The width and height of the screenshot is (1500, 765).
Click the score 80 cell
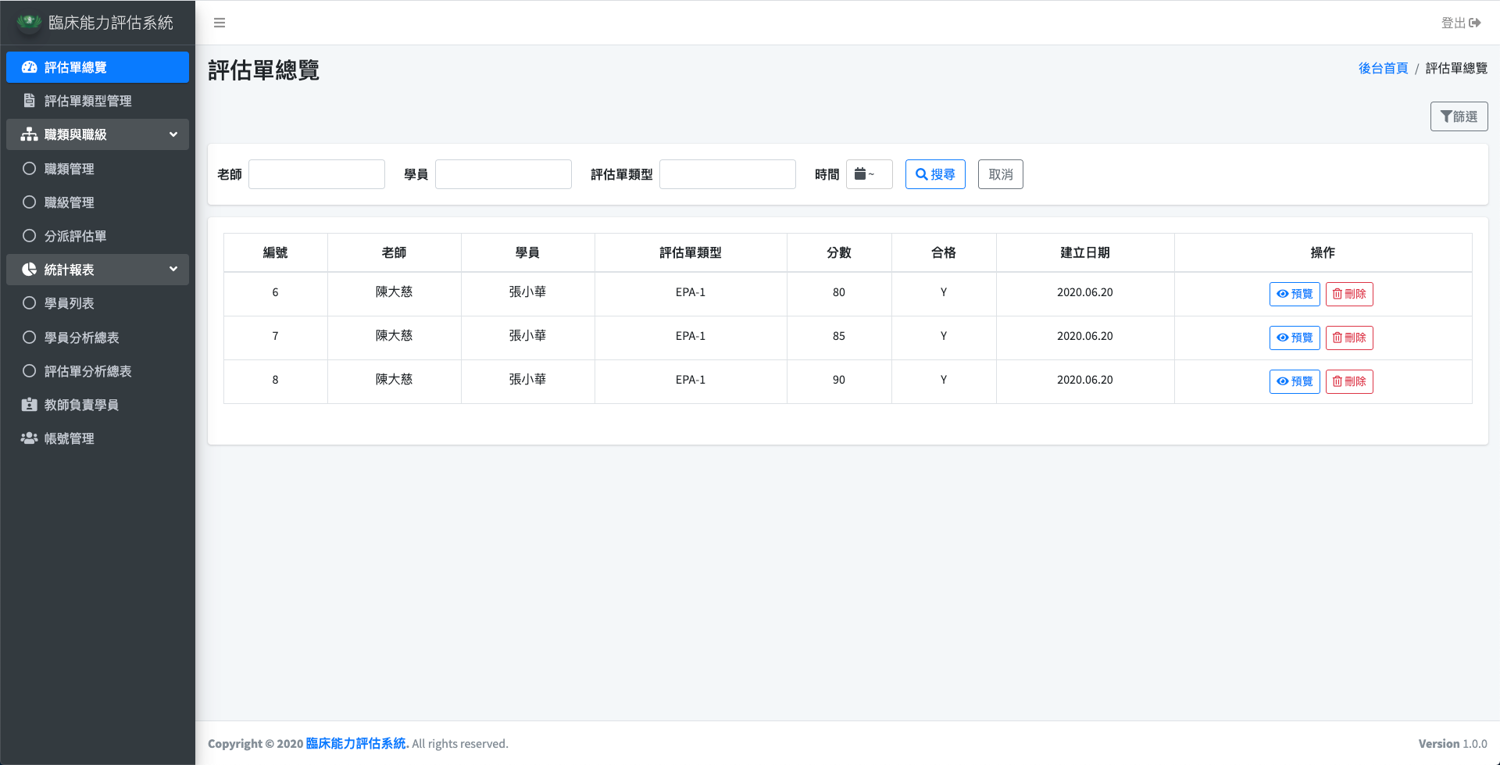click(839, 293)
